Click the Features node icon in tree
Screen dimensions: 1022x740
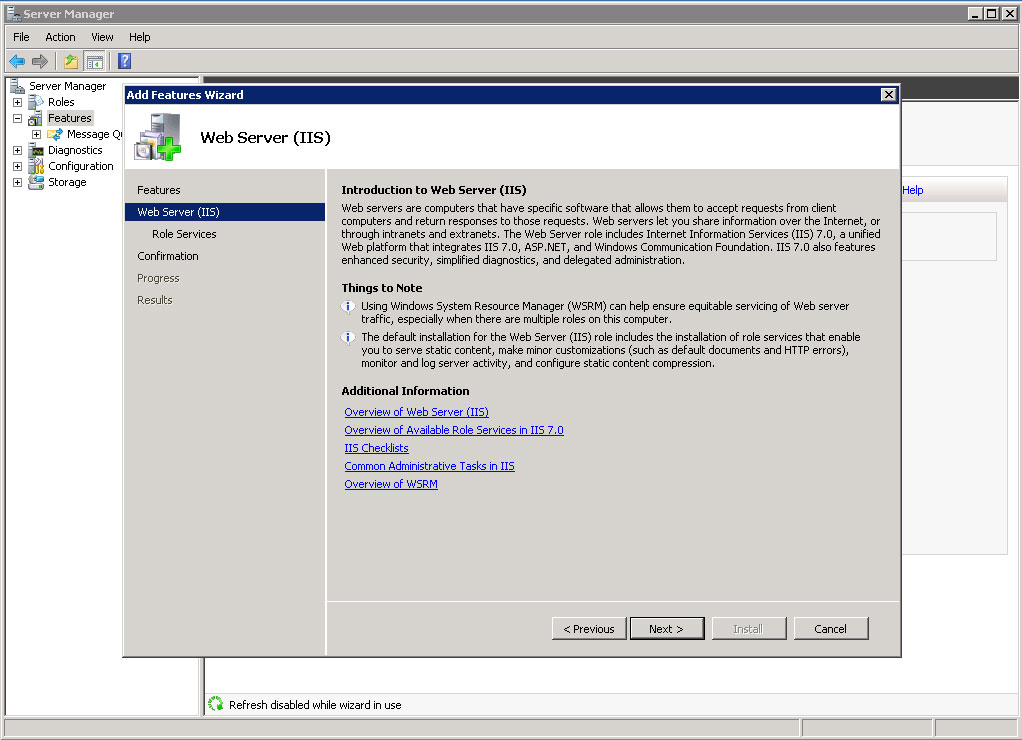(36, 118)
